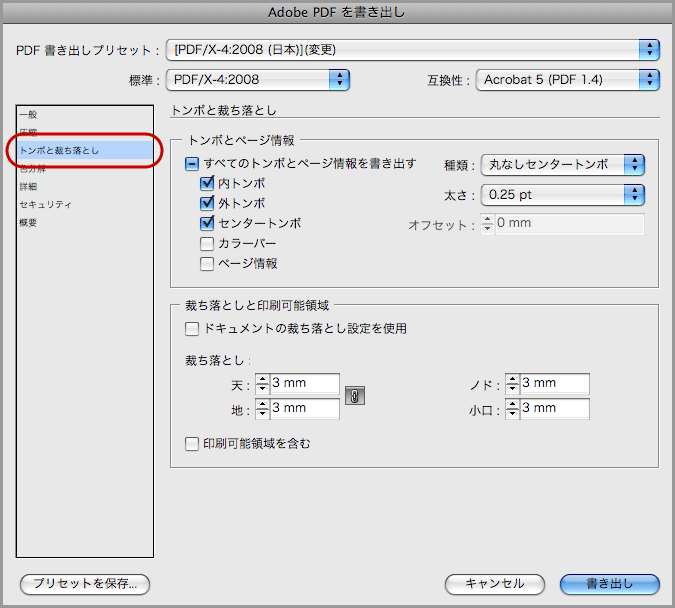
Task: Check 印刷可能領域を含む option
Action: click(192, 444)
